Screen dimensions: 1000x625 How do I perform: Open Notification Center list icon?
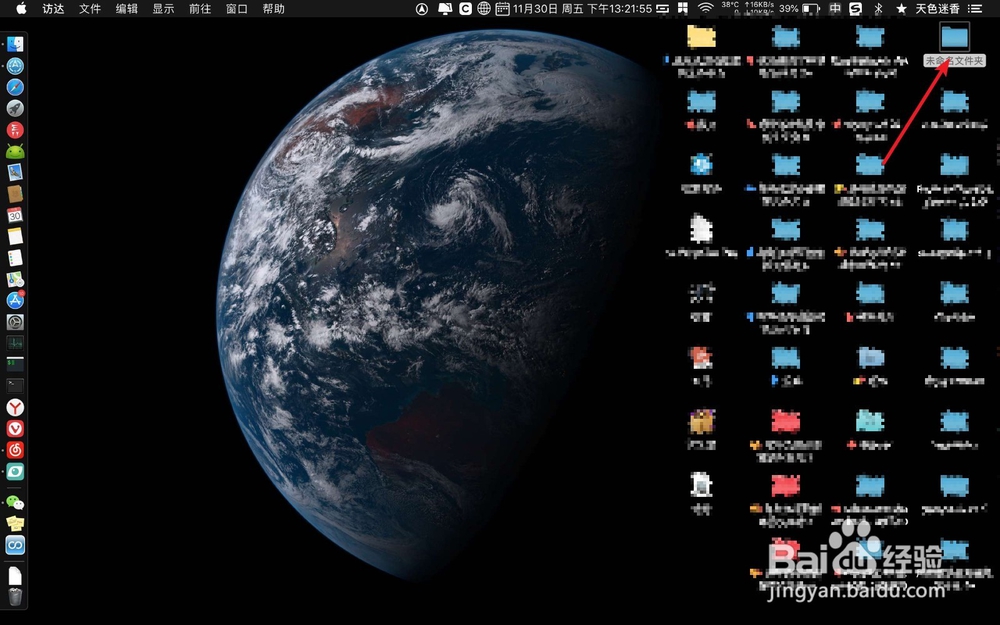click(x=975, y=8)
